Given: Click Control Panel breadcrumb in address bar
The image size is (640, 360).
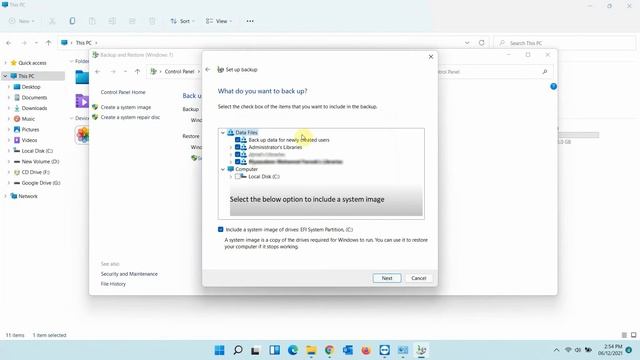Looking at the screenshot, I should click(x=179, y=71).
